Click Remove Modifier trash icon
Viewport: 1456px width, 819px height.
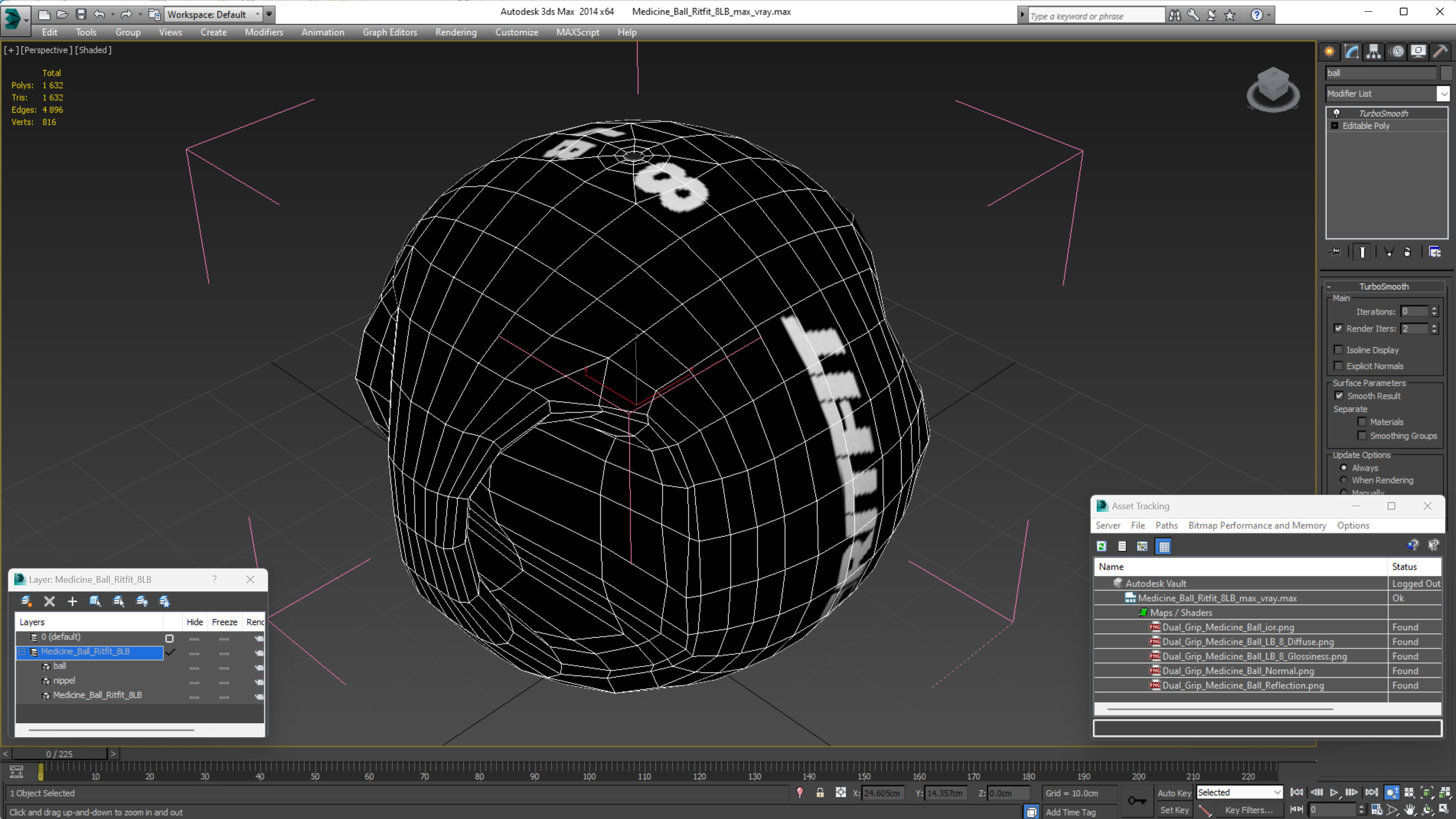coord(1407,252)
